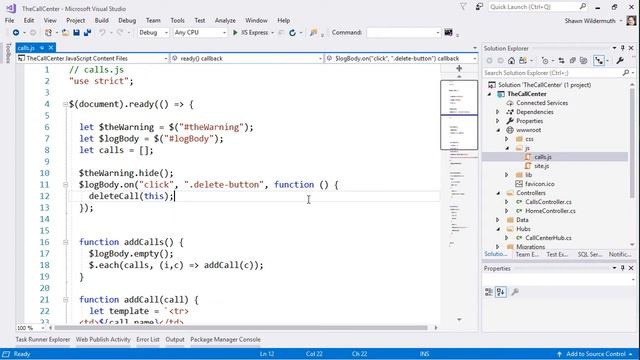Click the Switch Views icon in Solution Explorer
640x360 pixels.
pos(522,60)
